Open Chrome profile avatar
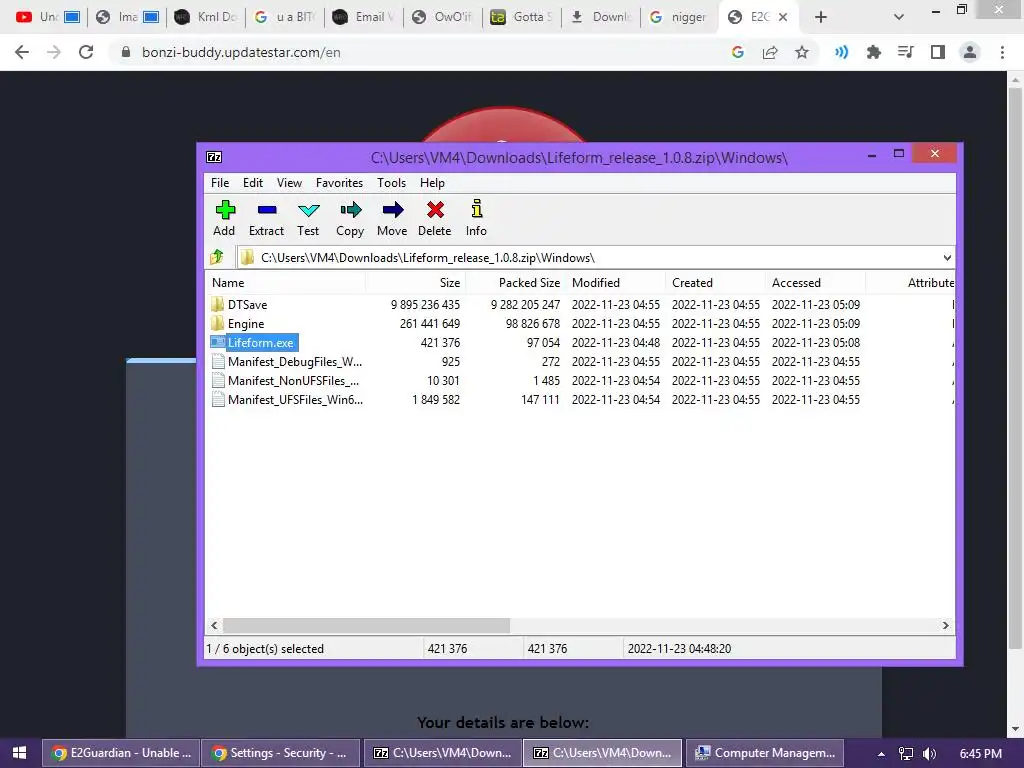This screenshot has width=1024, height=768. tap(970, 52)
